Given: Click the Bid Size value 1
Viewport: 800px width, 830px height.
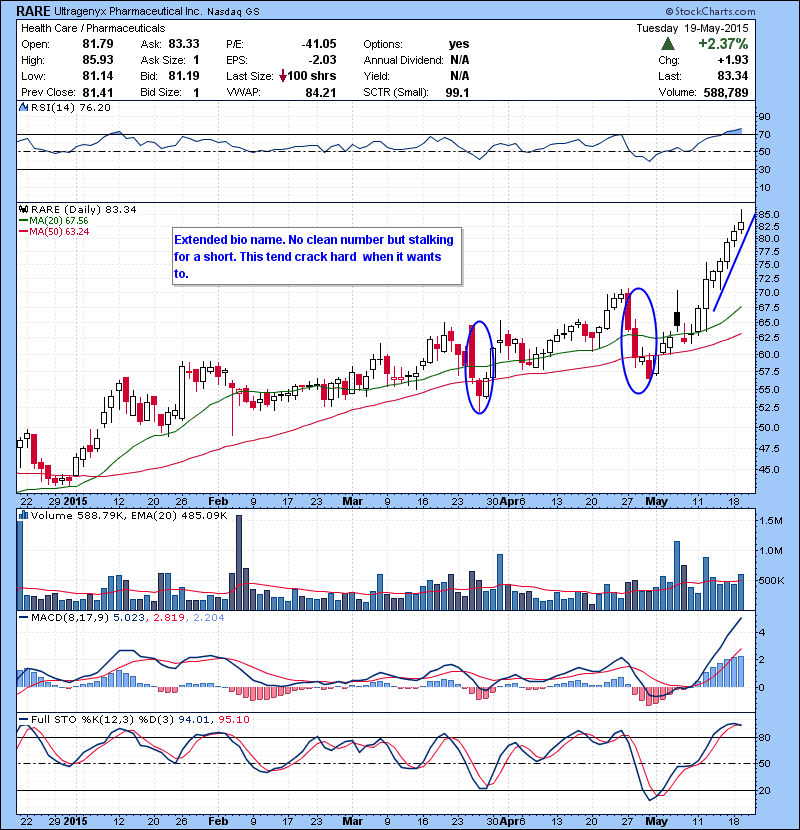Looking at the screenshot, I should click(x=196, y=93).
